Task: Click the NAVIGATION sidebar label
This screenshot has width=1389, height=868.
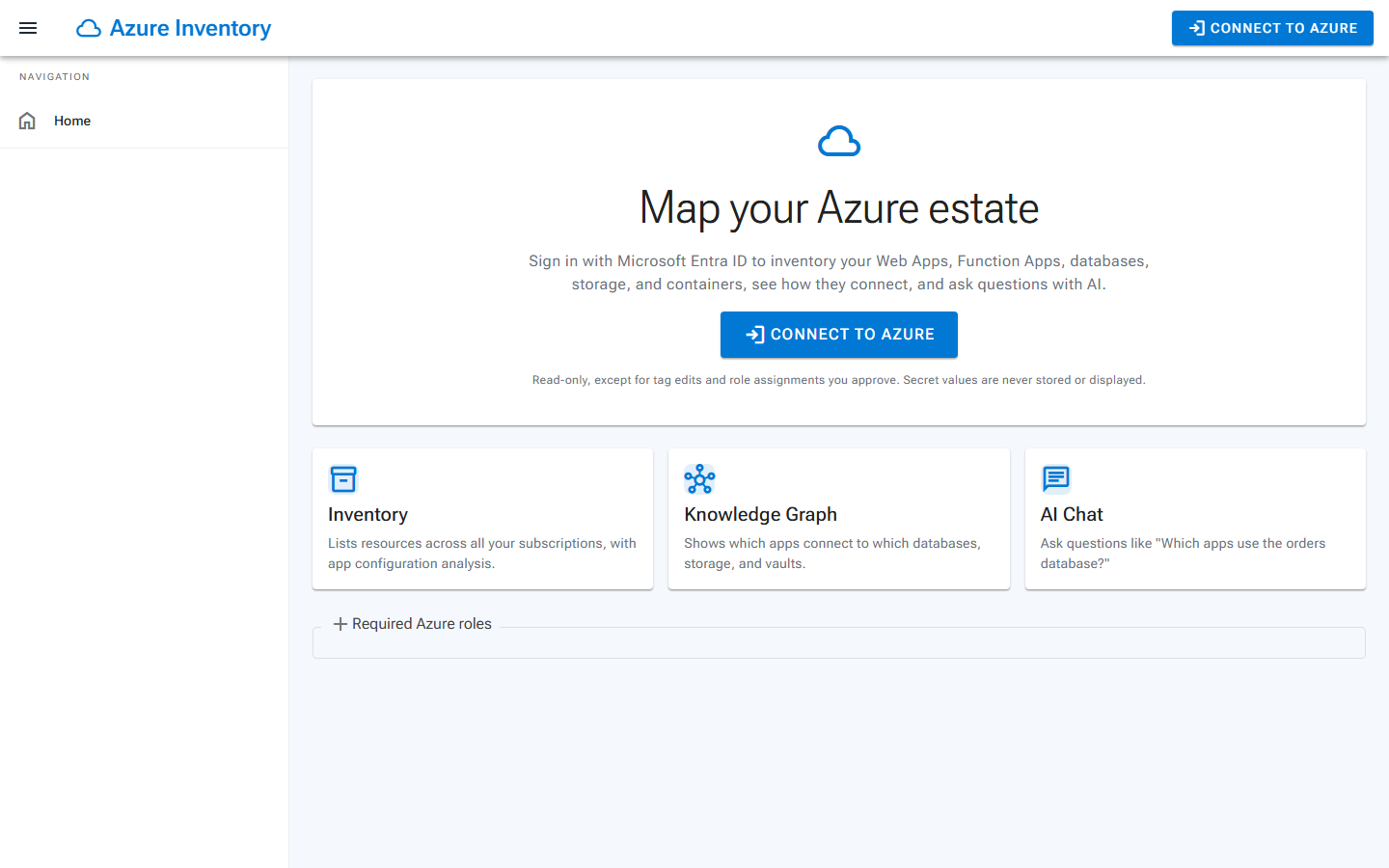Action: coord(55,77)
